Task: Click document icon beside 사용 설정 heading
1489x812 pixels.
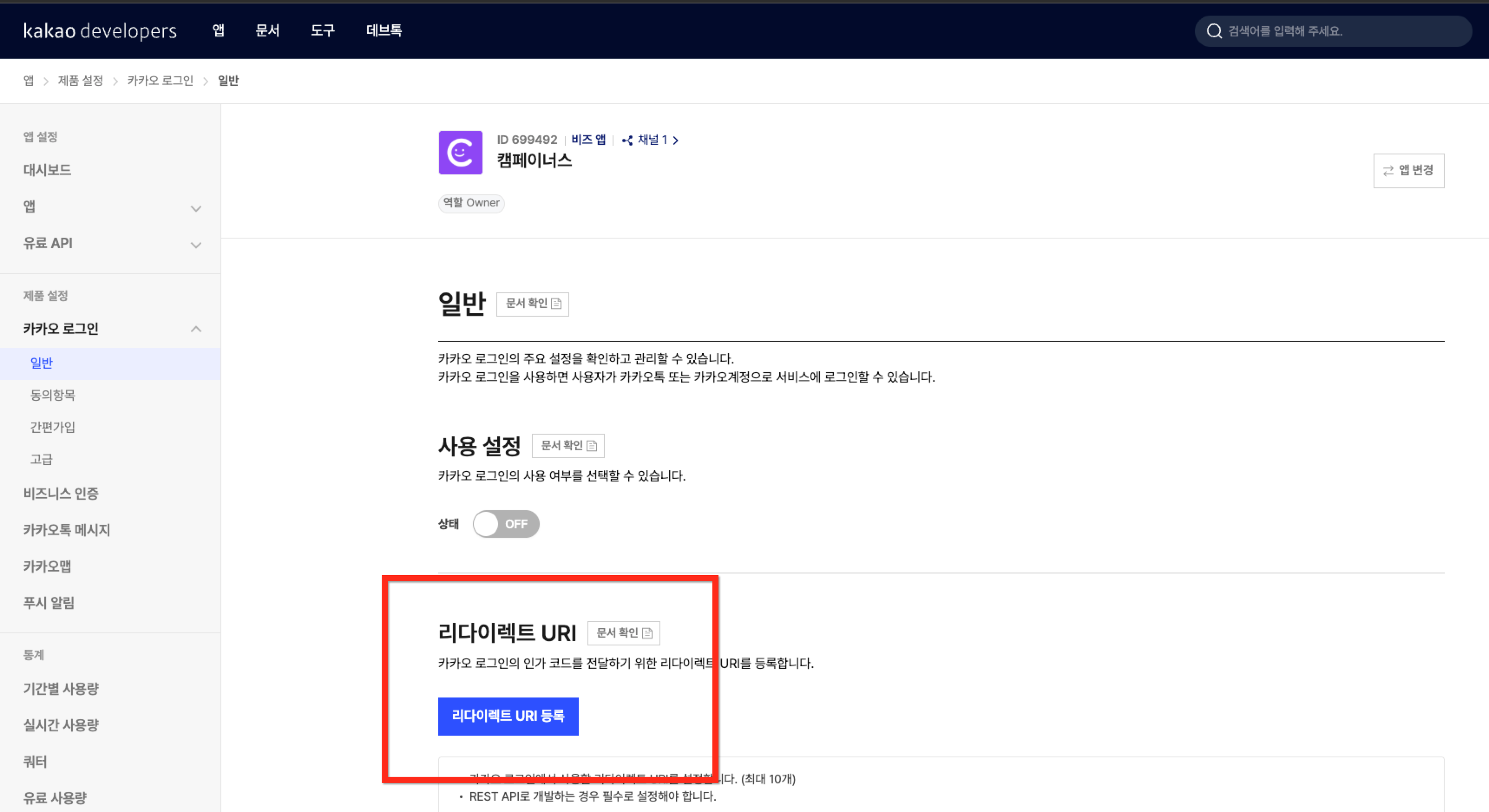Action: click(x=591, y=445)
